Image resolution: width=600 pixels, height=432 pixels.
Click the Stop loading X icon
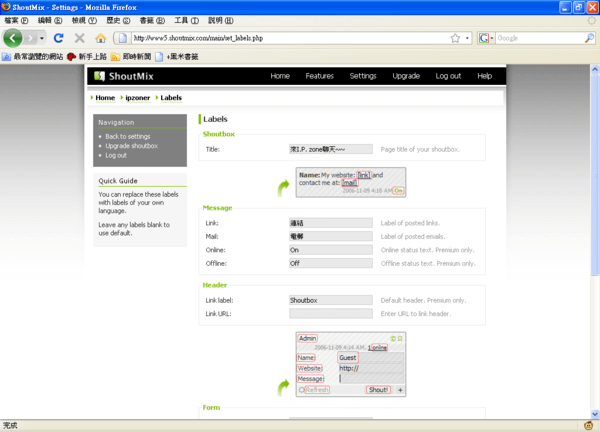[x=80, y=38]
